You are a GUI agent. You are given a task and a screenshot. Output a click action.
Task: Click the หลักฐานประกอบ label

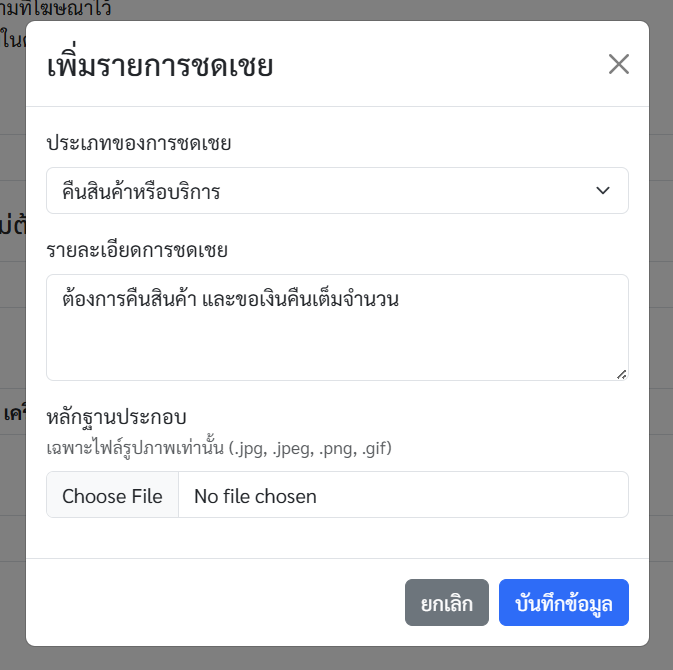click(117, 416)
